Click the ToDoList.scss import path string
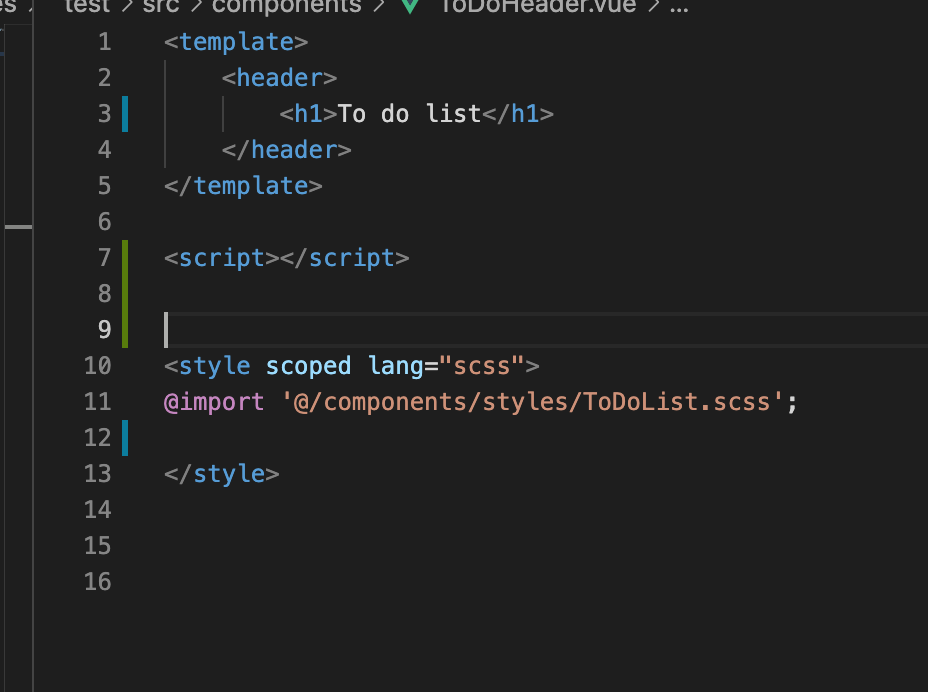 [532, 402]
